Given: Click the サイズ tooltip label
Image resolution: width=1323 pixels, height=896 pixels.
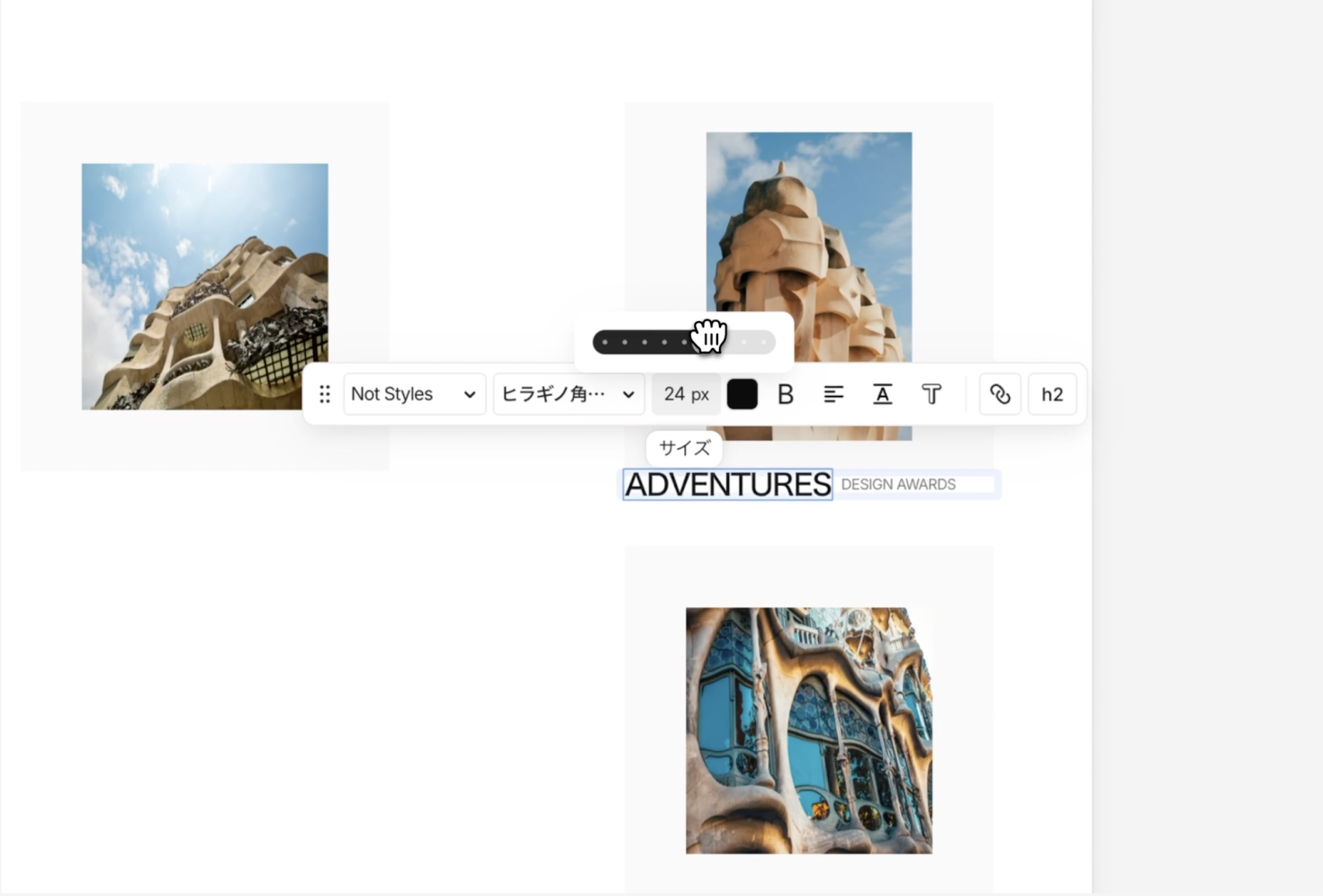Looking at the screenshot, I should (684, 448).
